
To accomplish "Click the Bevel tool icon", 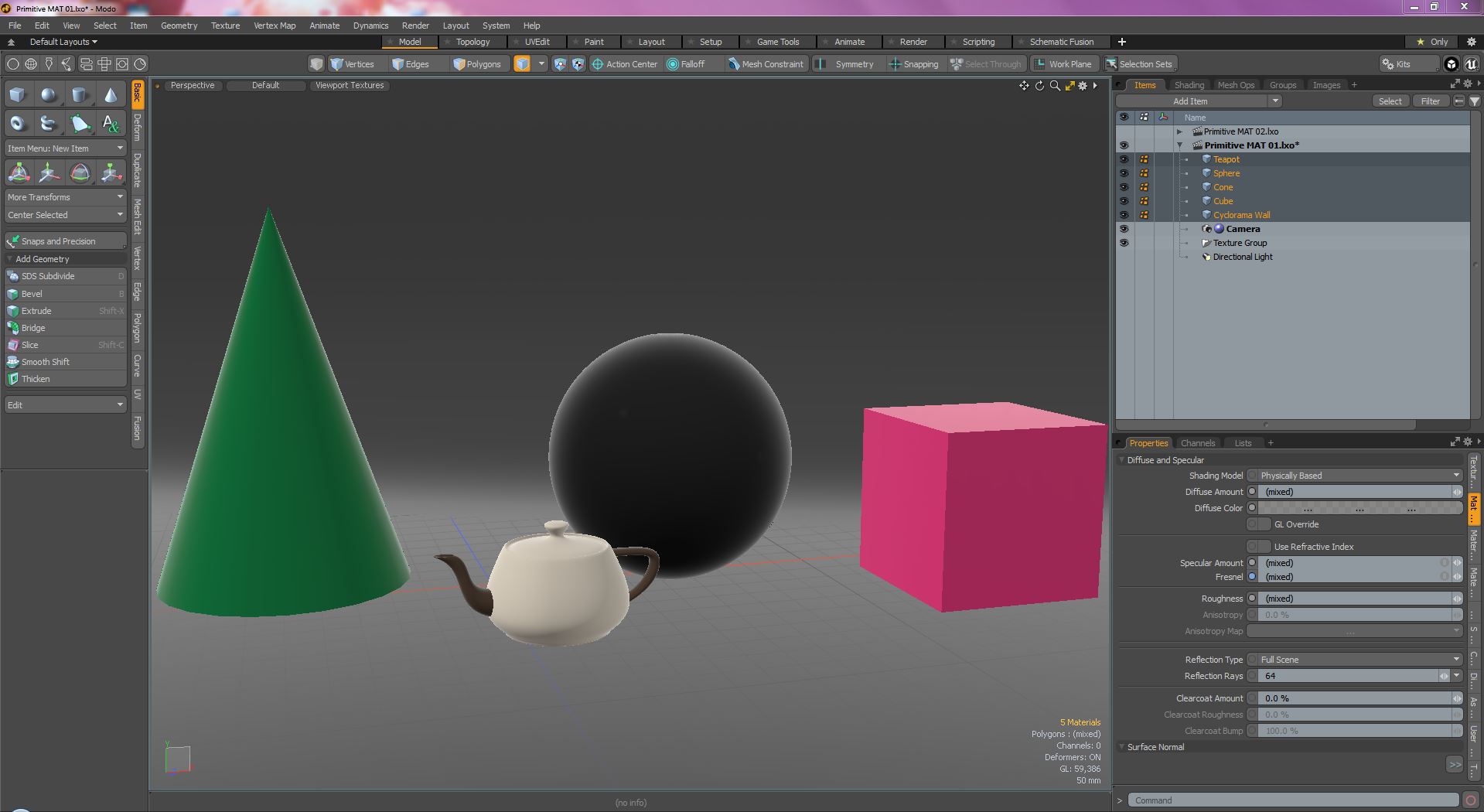I will click(13, 294).
